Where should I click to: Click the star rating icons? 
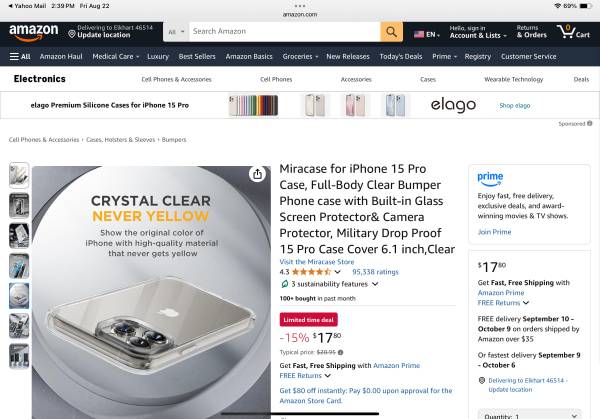tap(311, 271)
